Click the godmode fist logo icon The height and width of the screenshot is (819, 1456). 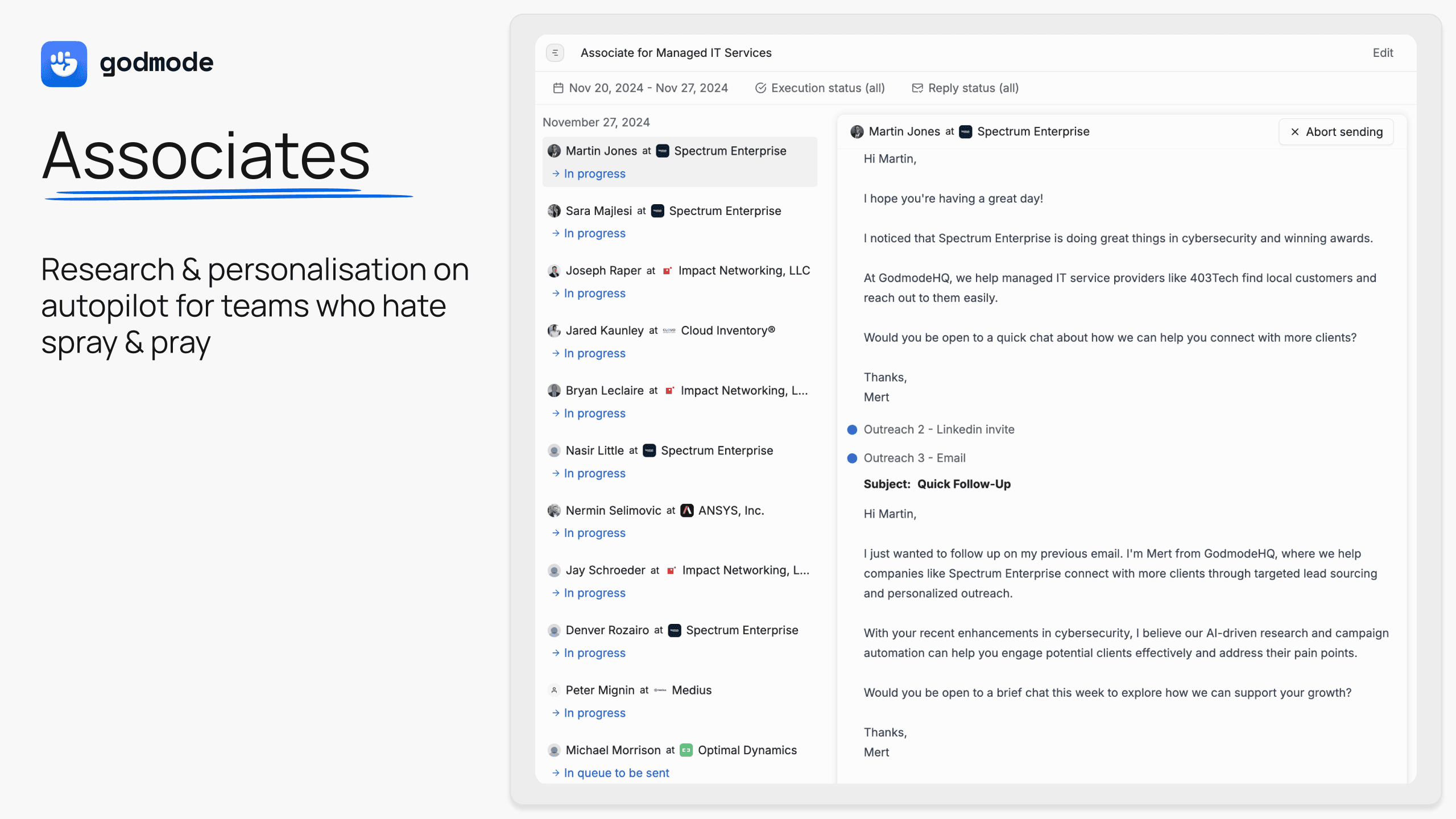(64, 64)
